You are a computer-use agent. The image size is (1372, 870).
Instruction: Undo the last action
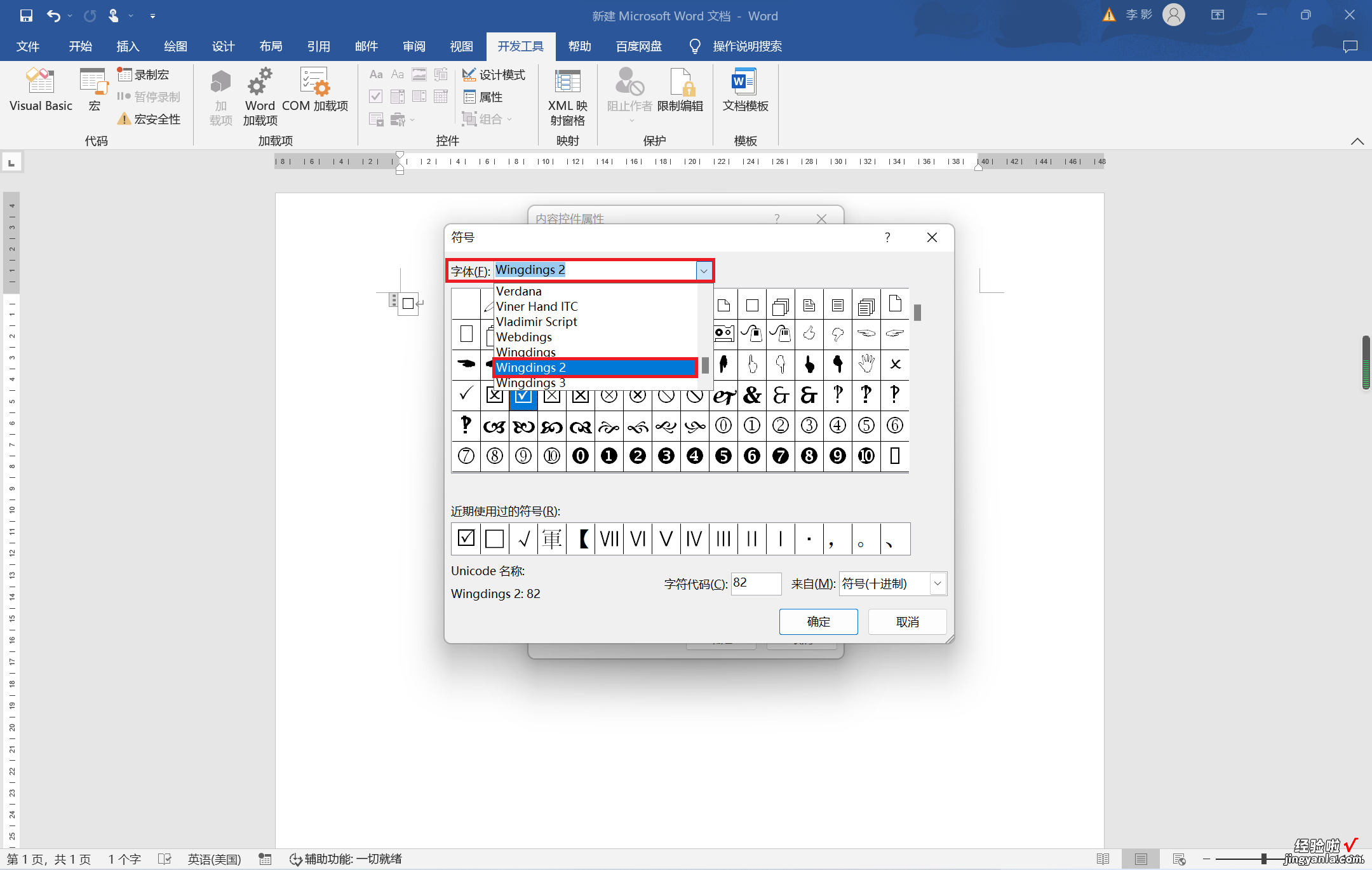point(54,16)
